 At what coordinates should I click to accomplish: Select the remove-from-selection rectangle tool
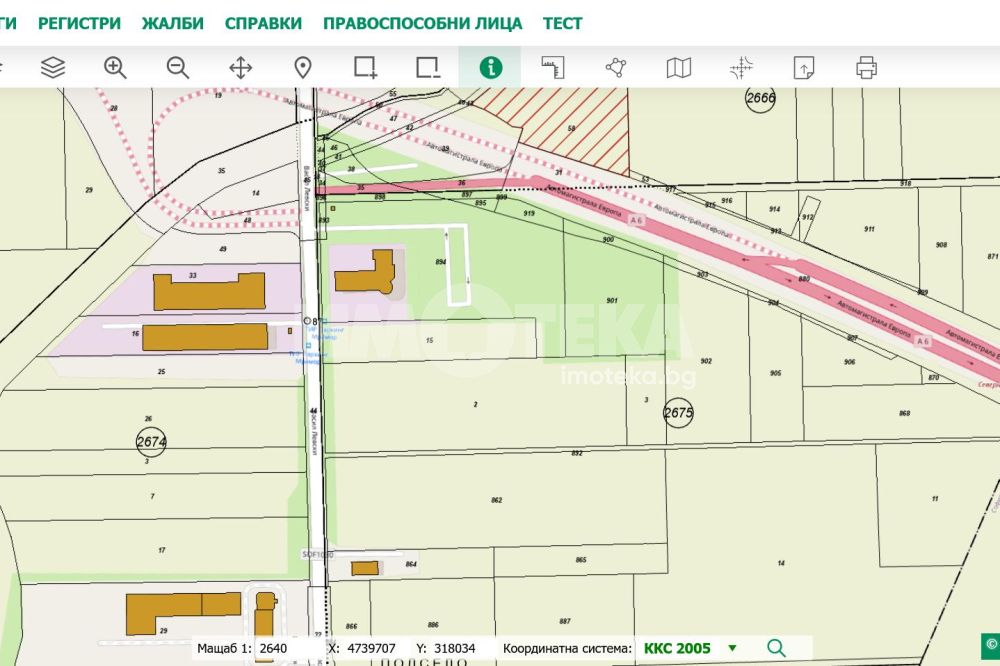427,67
